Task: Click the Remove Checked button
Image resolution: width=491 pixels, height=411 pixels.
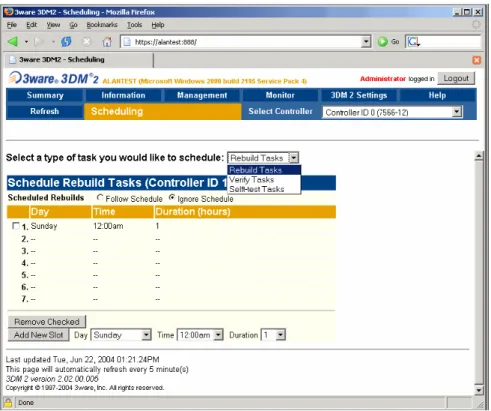Action: pyautogui.click(x=47, y=322)
